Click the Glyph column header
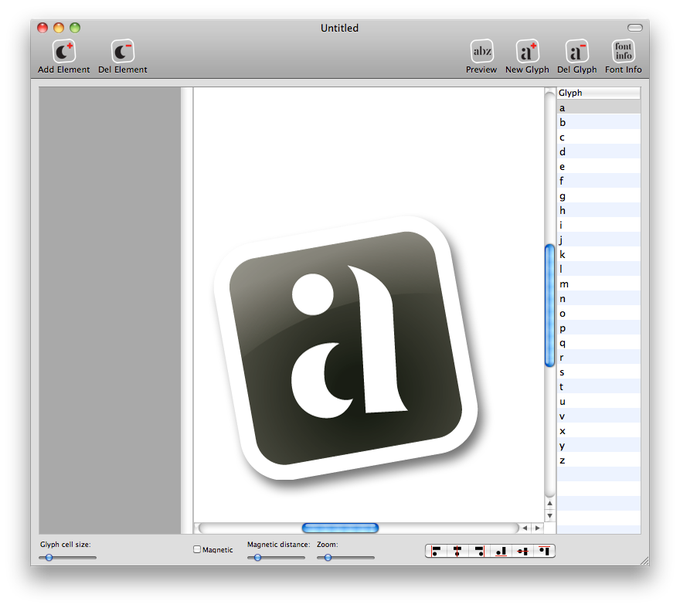This screenshot has height=608, width=680. pos(598,93)
